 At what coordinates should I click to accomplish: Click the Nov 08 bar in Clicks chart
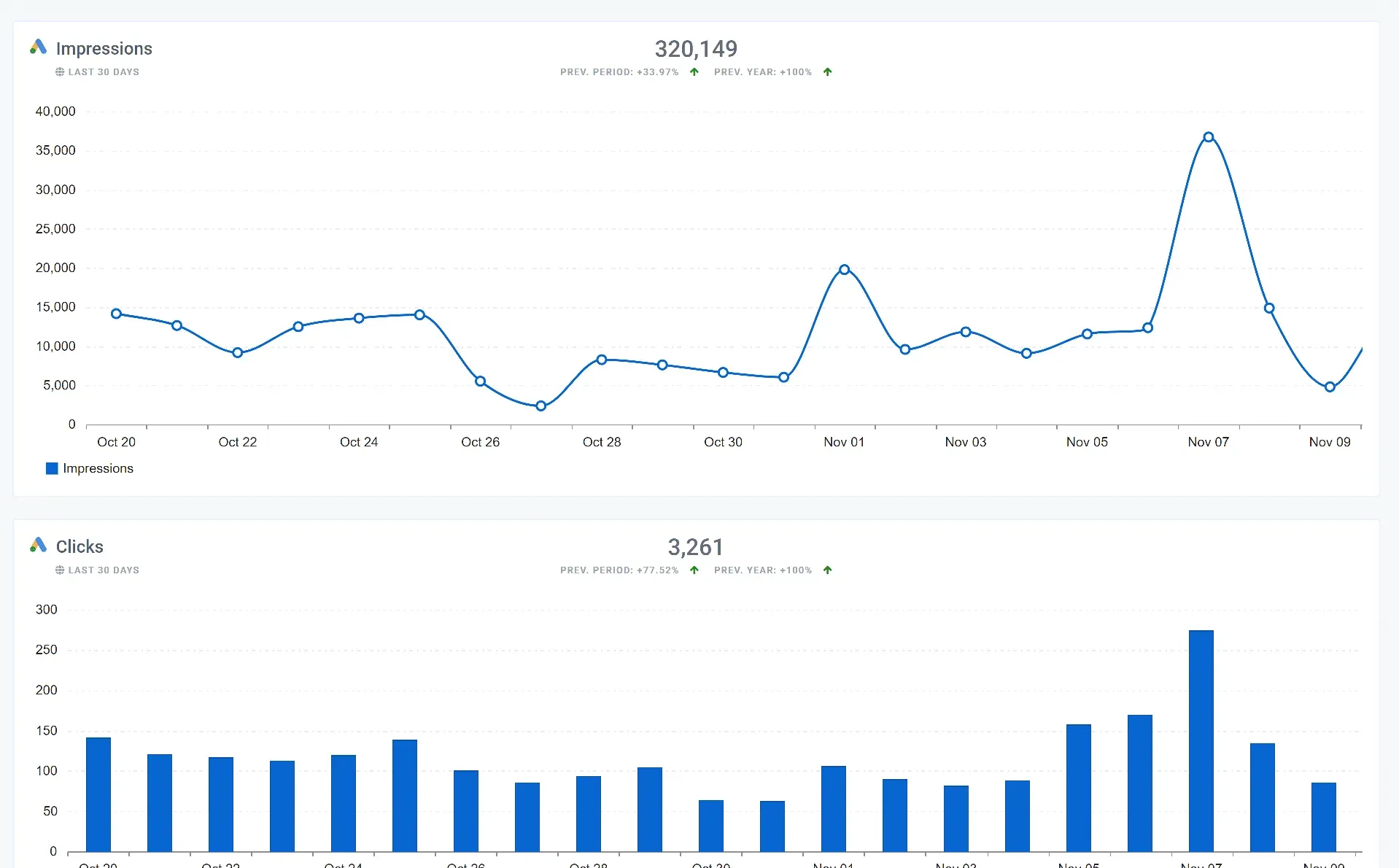[1263, 797]
